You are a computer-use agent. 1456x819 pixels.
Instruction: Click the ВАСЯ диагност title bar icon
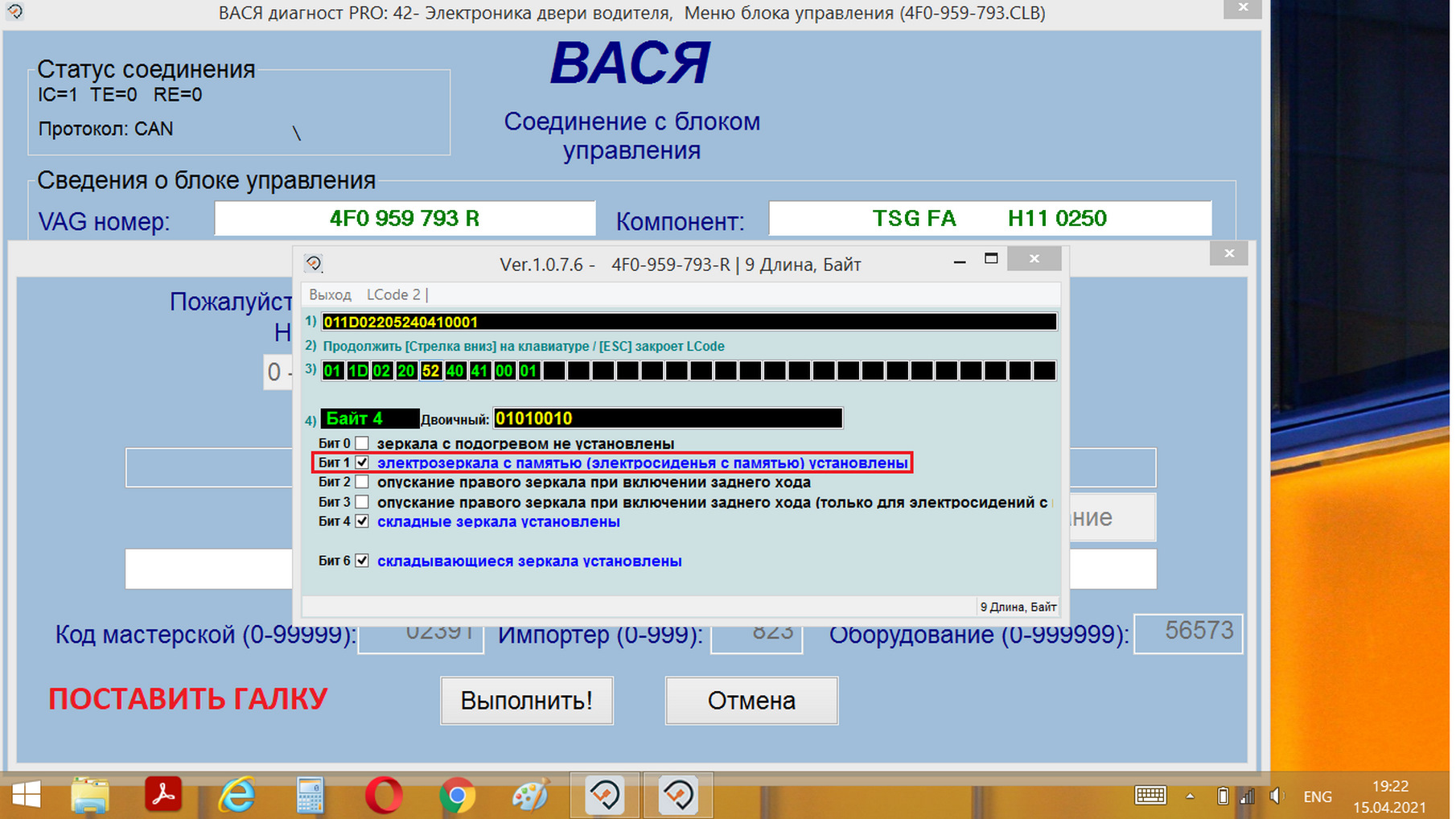(14, 11)
